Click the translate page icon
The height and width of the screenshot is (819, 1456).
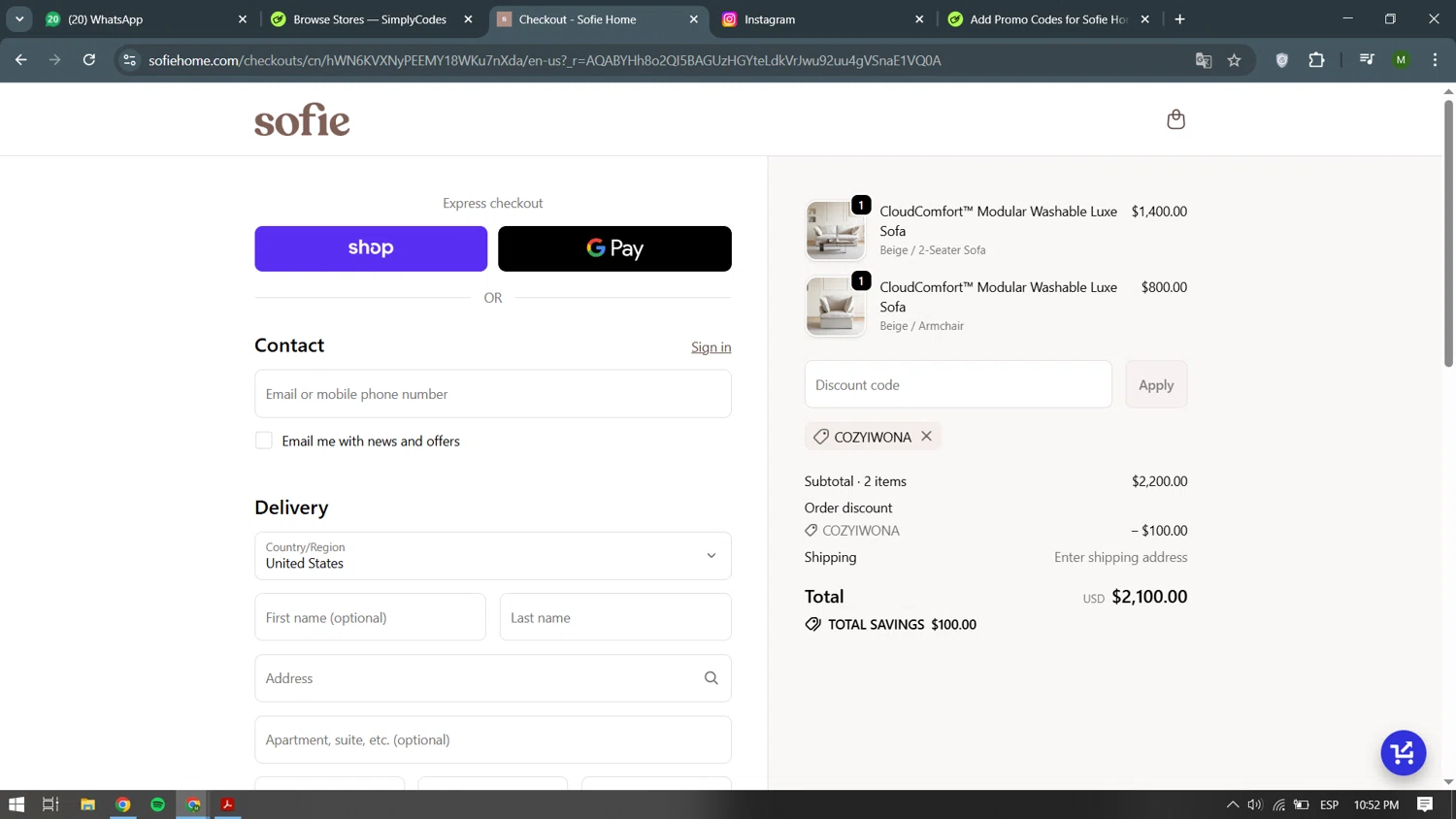pos(1204,60)
